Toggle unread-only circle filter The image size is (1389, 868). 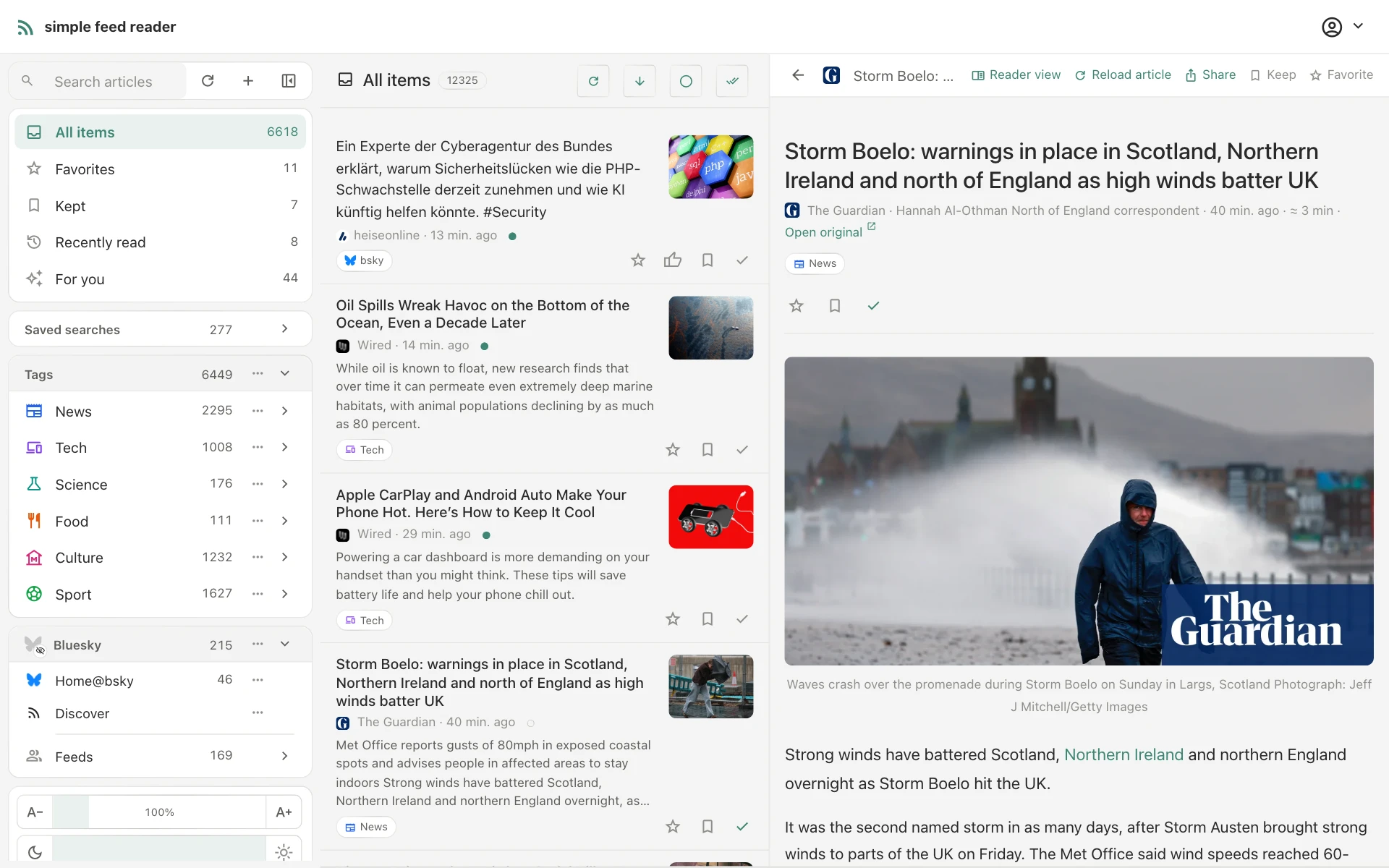tap(686, 81)
